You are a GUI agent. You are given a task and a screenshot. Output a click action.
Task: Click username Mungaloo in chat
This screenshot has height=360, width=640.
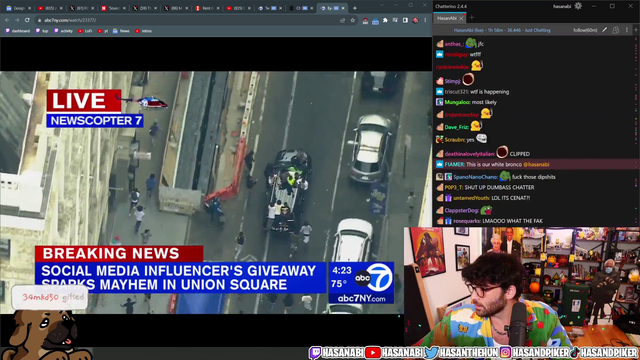458,102
